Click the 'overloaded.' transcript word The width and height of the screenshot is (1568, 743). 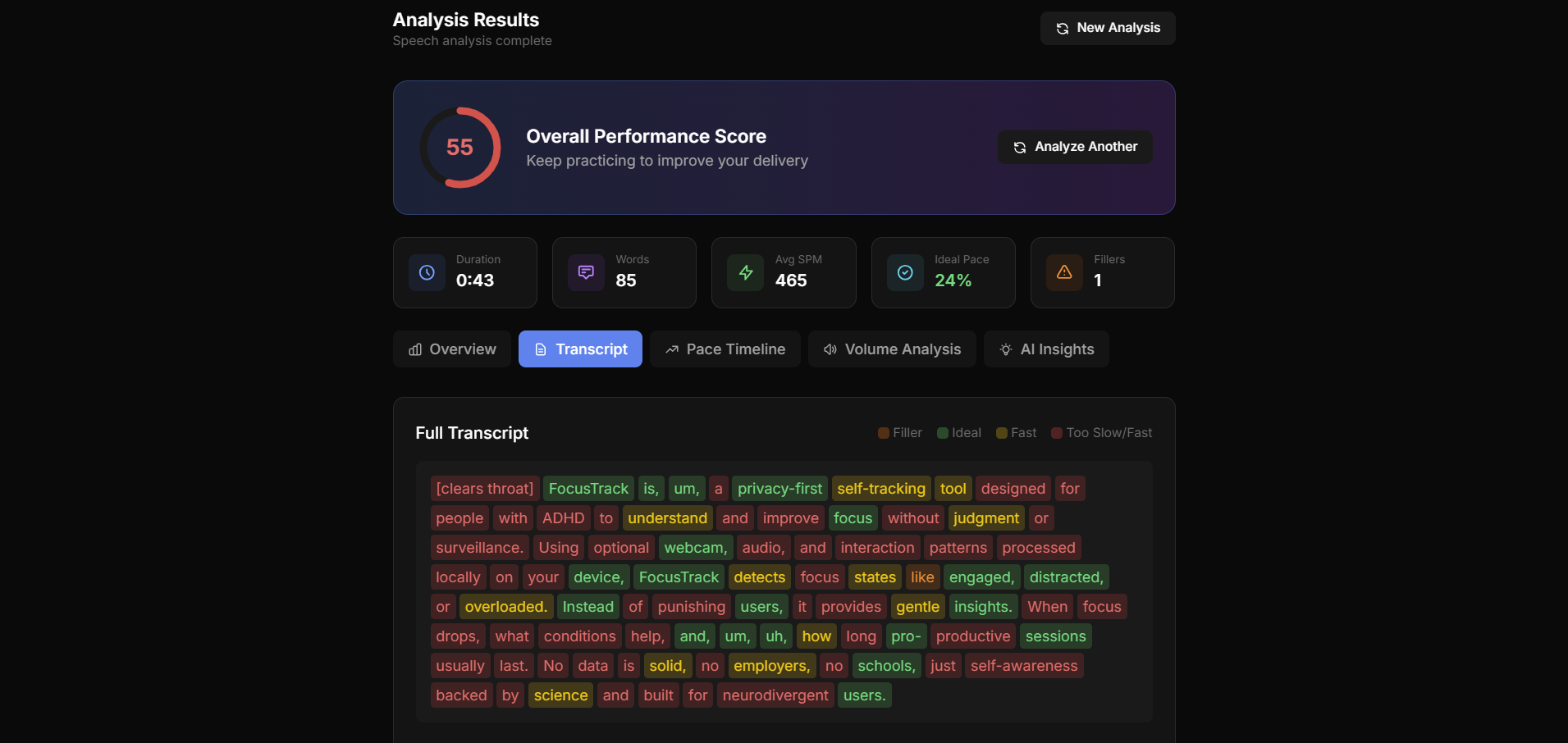(505, 607)
